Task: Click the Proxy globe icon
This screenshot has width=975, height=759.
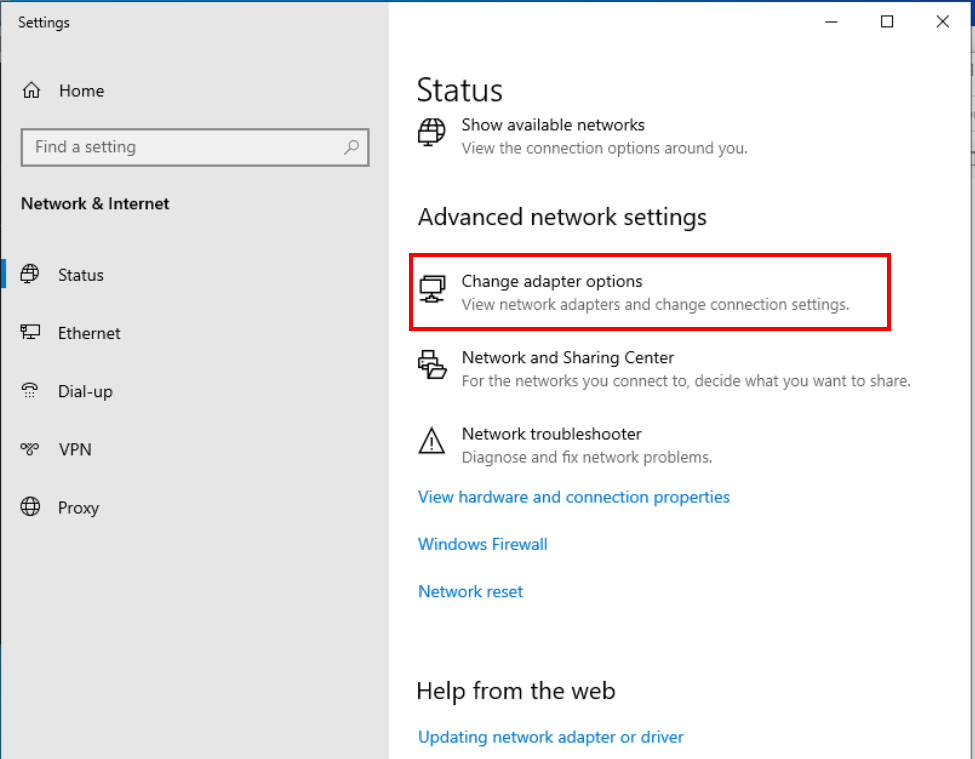Action: 31,507
